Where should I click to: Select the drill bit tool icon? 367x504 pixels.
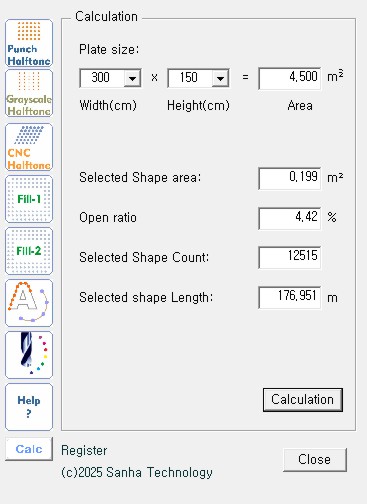(29, 355)
